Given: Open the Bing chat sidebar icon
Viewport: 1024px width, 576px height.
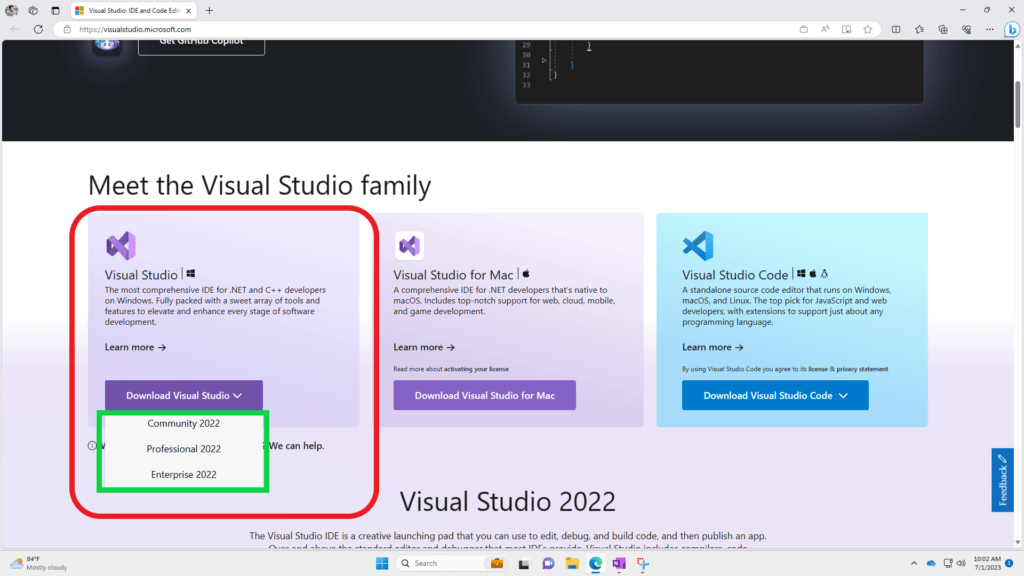Looking at the screenshot, I should [1012, 29].
